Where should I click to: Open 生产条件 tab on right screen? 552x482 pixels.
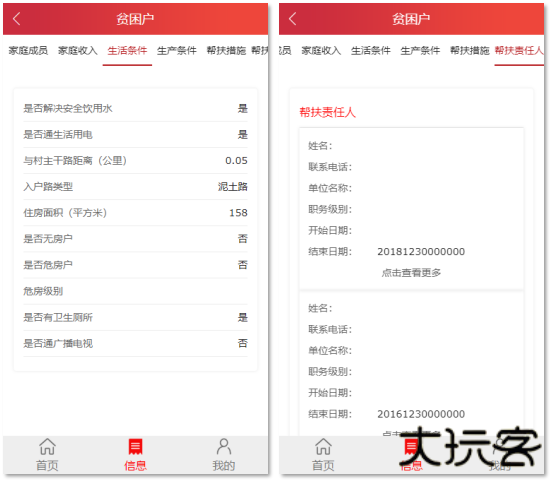point(420,51)
